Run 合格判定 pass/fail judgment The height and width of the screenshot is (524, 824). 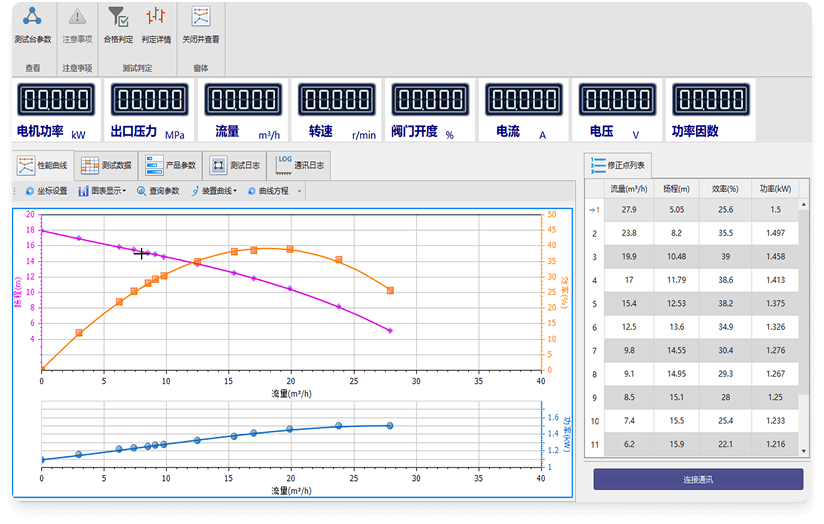[x=118, y=24]
